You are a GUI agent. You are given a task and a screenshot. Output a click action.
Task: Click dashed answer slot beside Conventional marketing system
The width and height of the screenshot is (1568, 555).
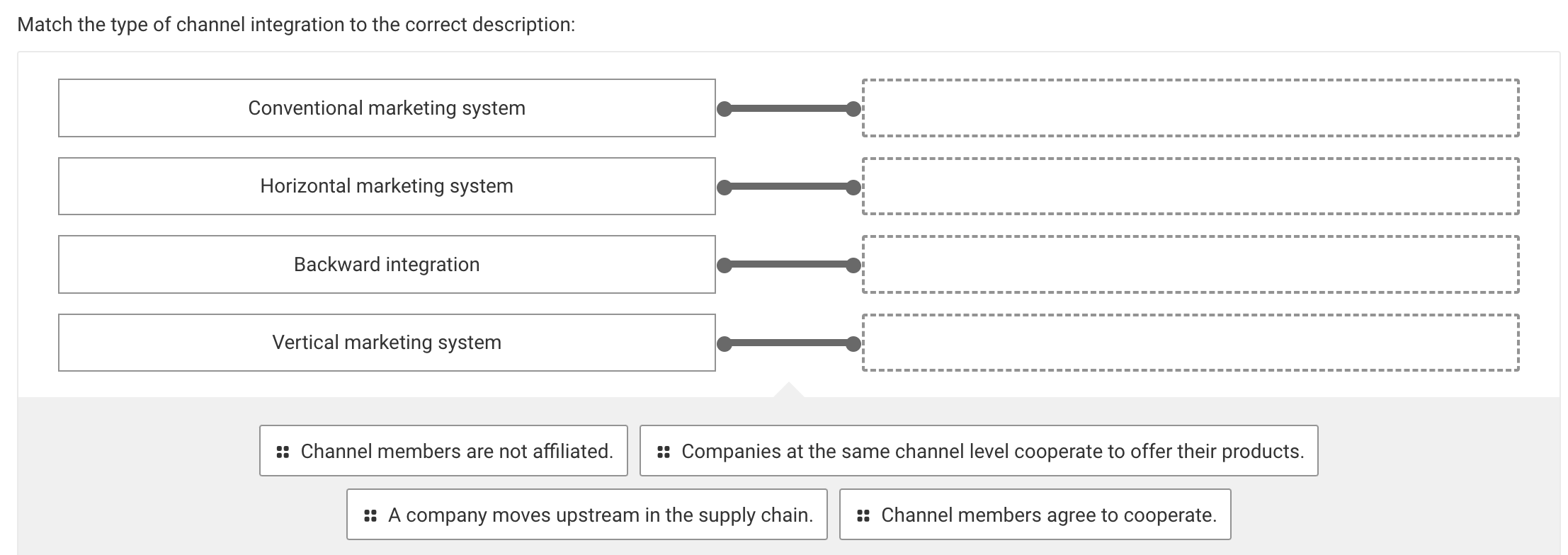1190,108
